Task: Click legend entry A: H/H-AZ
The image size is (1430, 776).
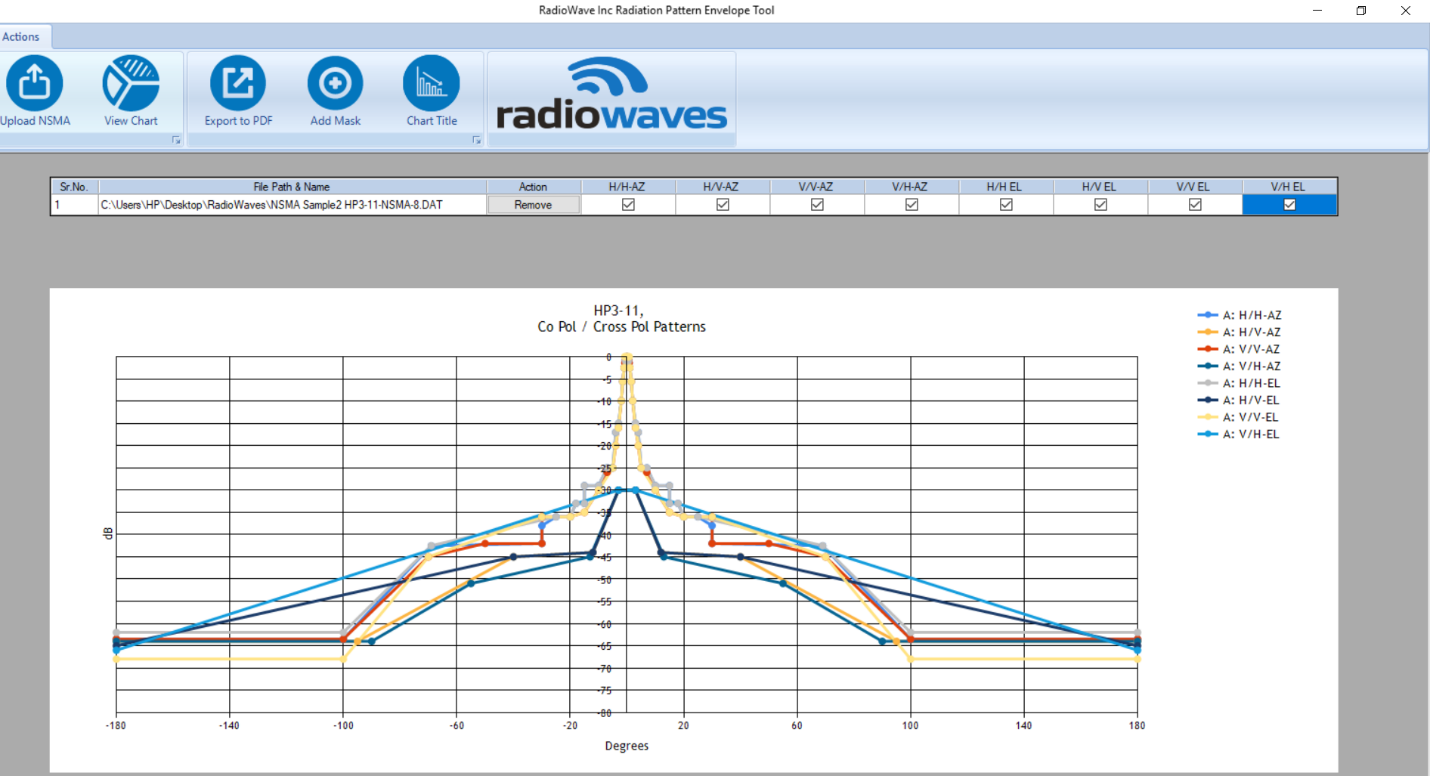Action: click(x=1239, y=315)
